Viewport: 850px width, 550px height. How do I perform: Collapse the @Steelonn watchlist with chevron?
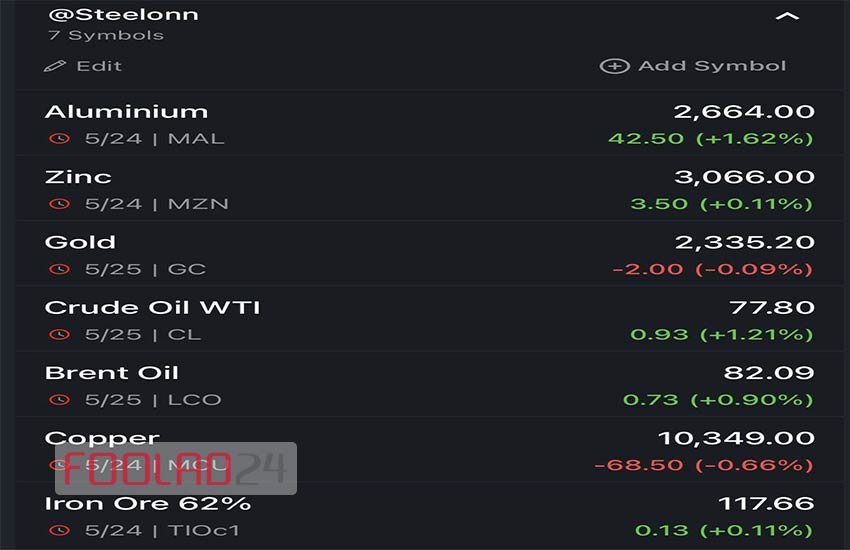[787, 16]
